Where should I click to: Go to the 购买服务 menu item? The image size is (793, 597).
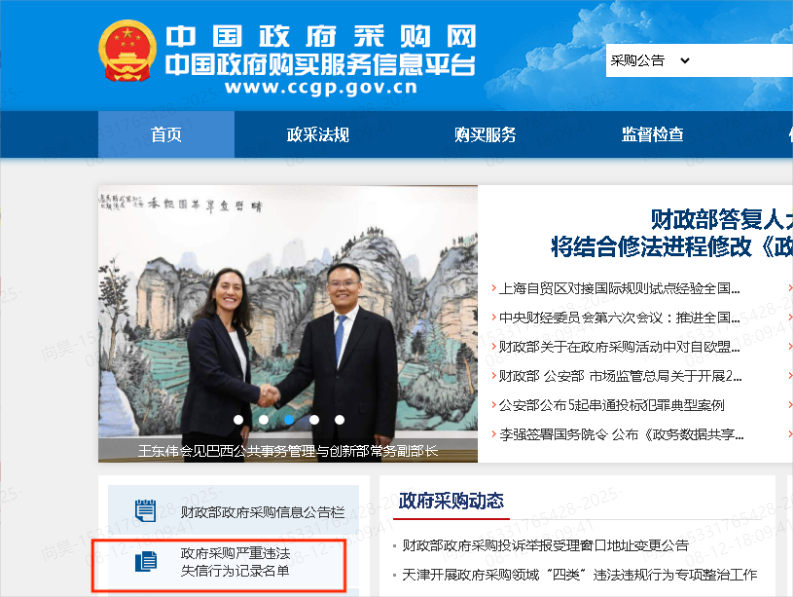pyautogui.click(x=485, y=135)
